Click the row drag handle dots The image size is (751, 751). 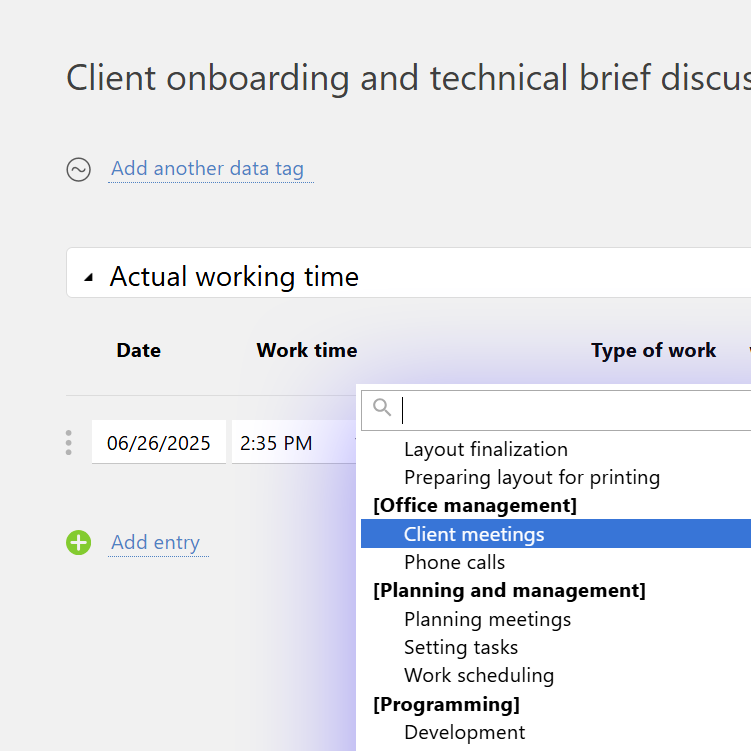(68, 442)
